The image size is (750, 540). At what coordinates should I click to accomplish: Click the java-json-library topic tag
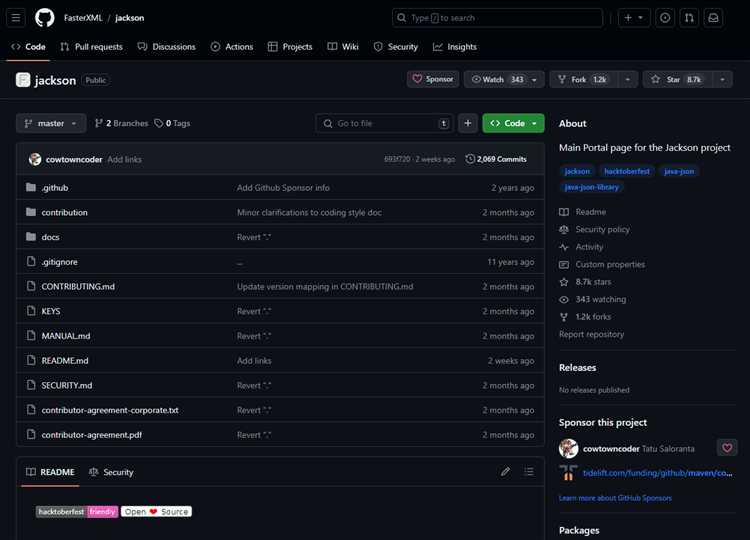(x=591, y=187)
